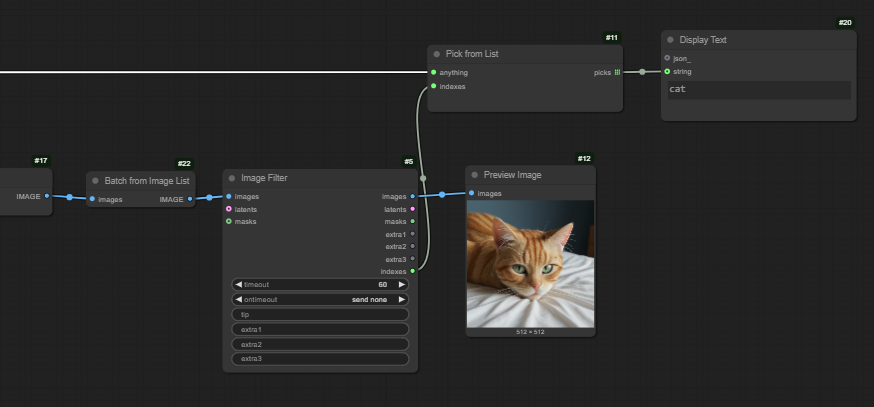Click the '512 × 512' size label
Screen dimensions: 874x407
[530, 332]
